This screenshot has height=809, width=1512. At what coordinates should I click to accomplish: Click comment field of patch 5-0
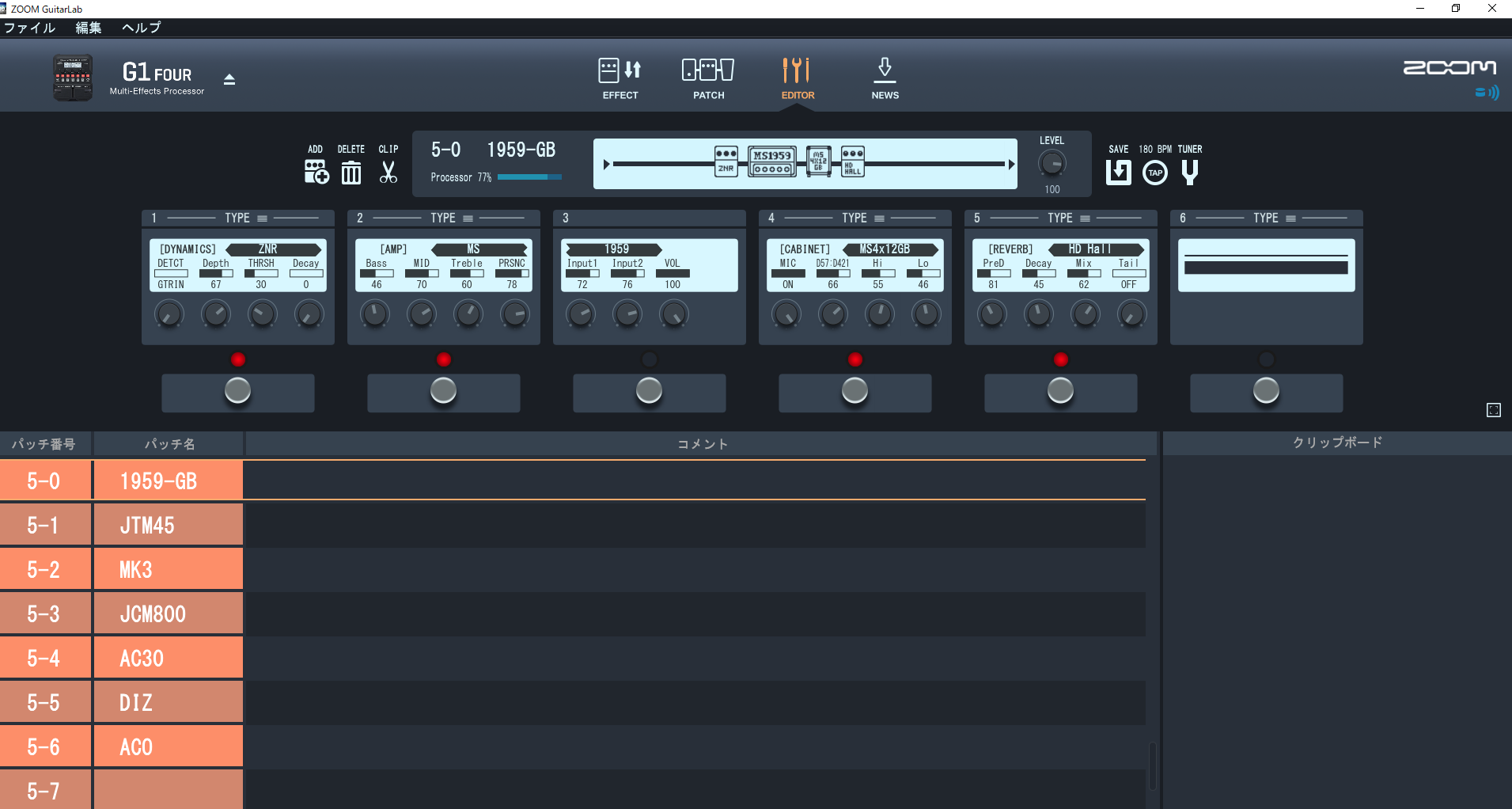(695, 480)
